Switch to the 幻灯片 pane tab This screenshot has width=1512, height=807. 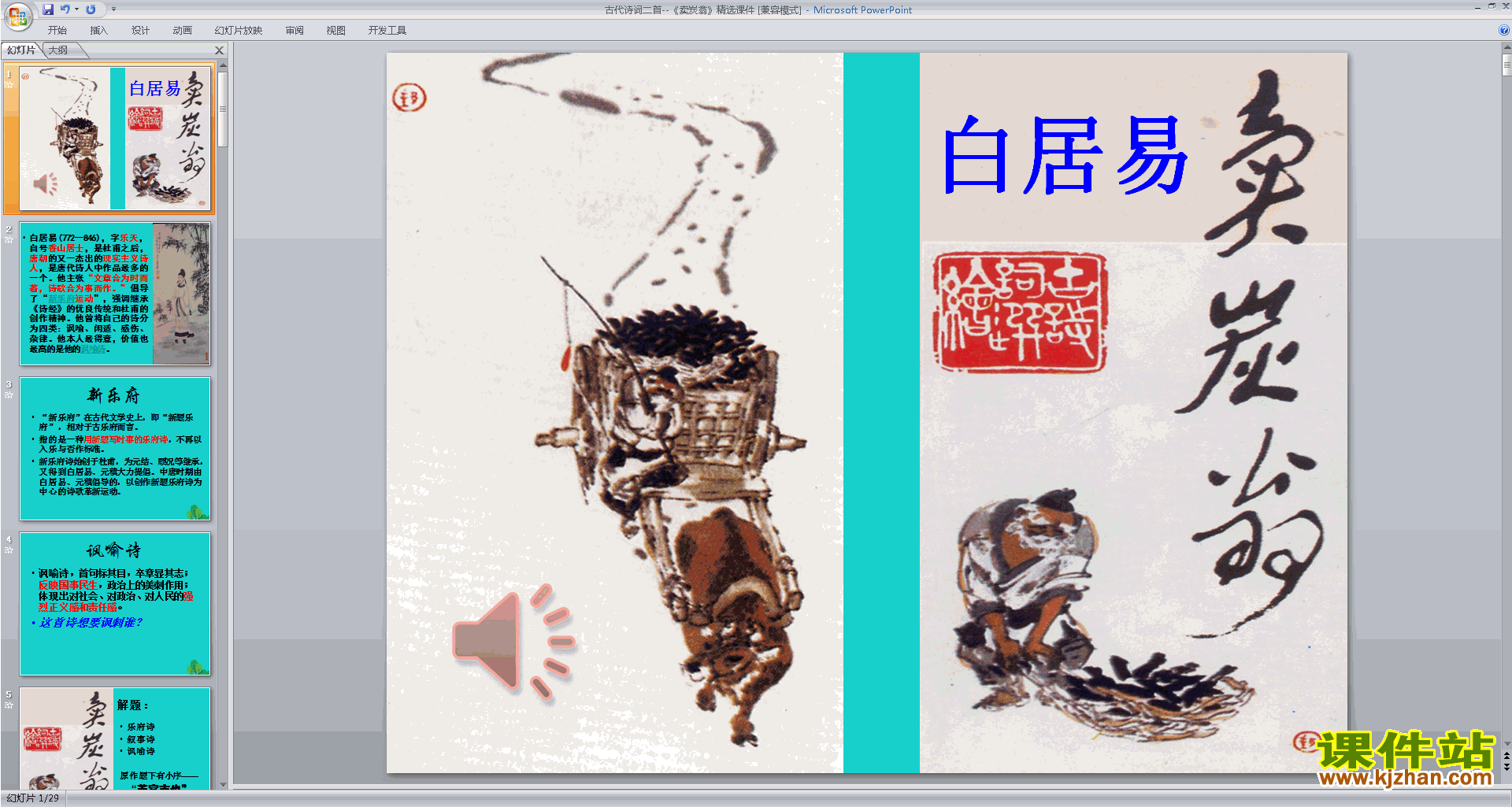point(21,50)
